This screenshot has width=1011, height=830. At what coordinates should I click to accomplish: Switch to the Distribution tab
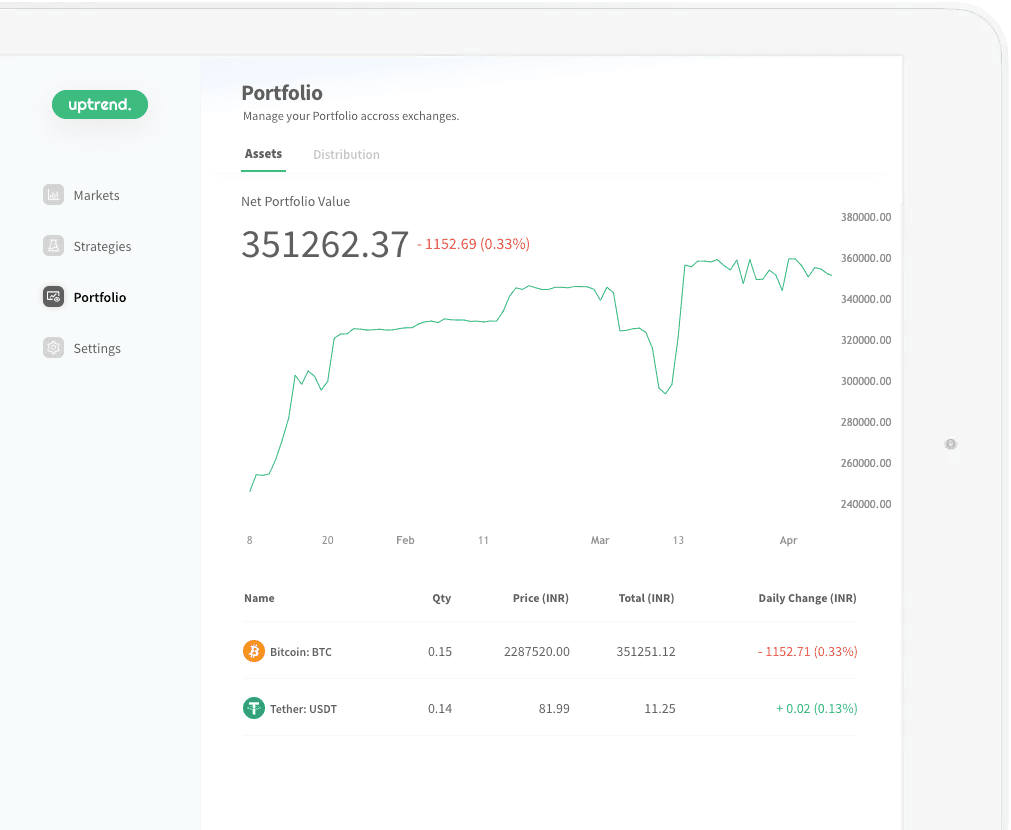(x=346, y=155)
